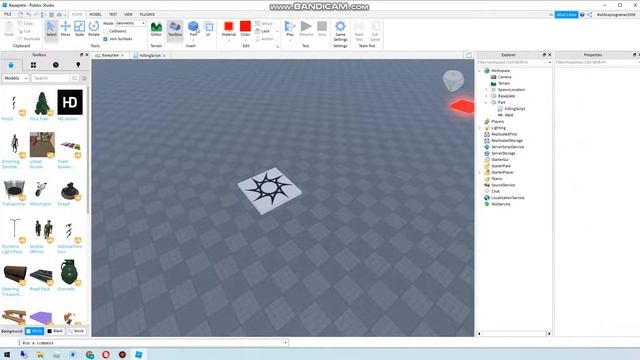This screenshot has width=640, height=360.
Task: Open the FILE menu
Action: [8, 14]
